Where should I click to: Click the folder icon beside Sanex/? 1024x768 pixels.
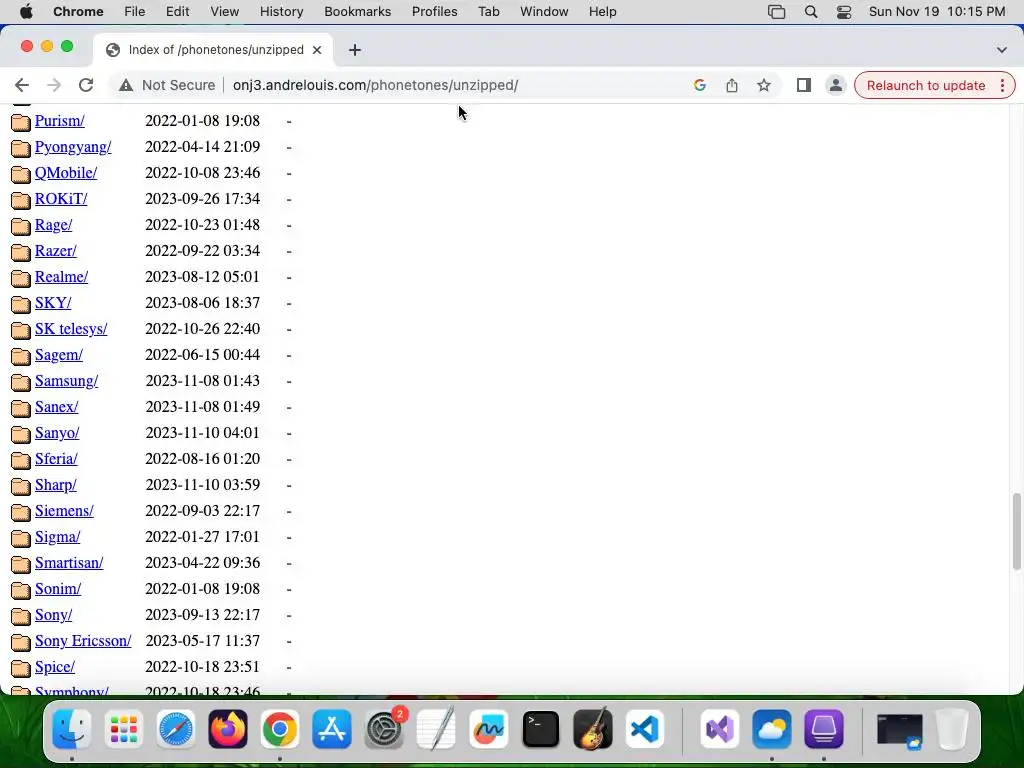(x=21, y=408)
